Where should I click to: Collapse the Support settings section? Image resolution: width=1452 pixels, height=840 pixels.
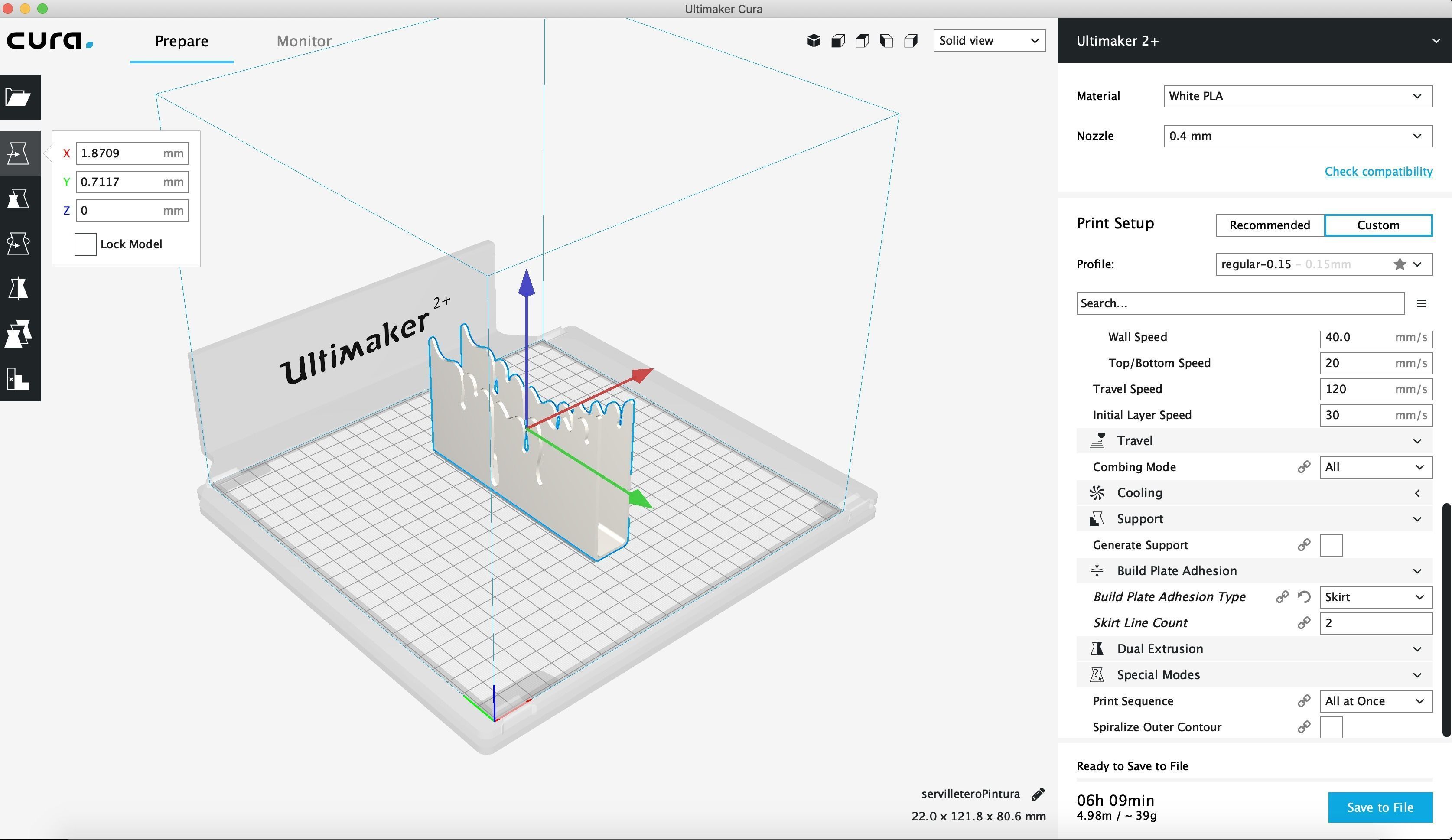point(1254,519)
